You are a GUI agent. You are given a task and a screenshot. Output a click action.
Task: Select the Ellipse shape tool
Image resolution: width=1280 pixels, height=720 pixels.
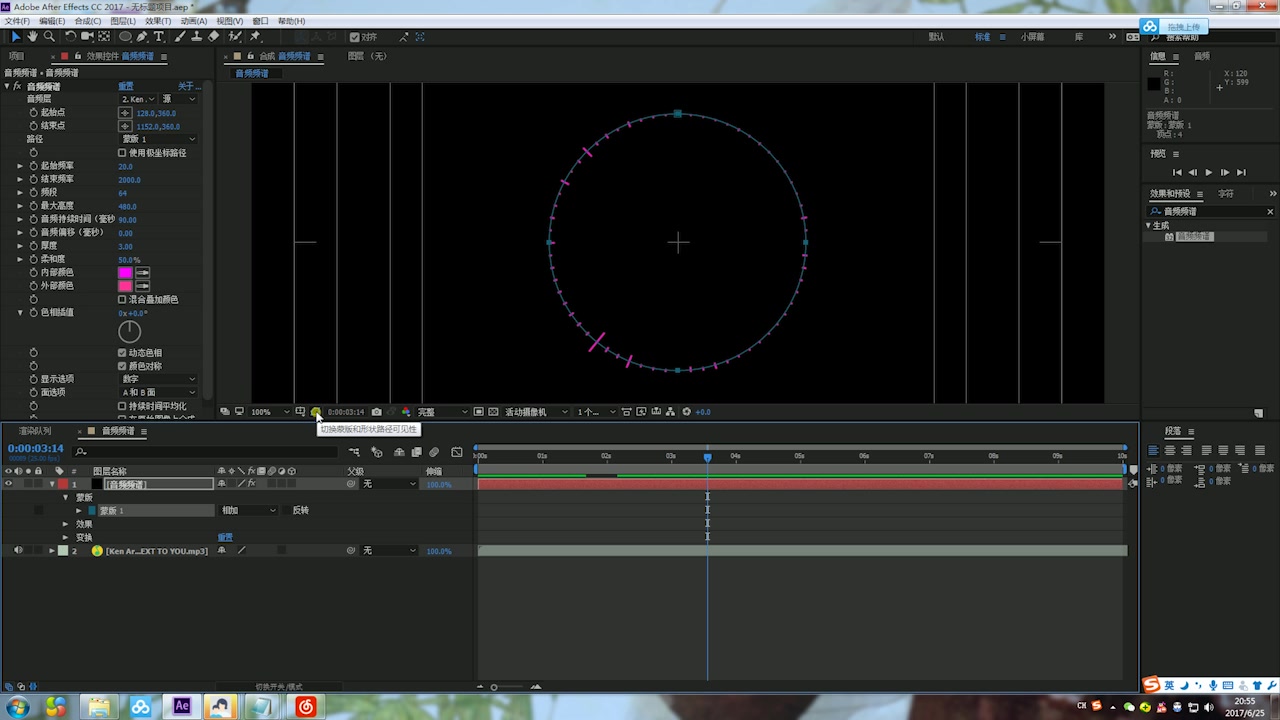pyautogui.click(x=126, y=36)
